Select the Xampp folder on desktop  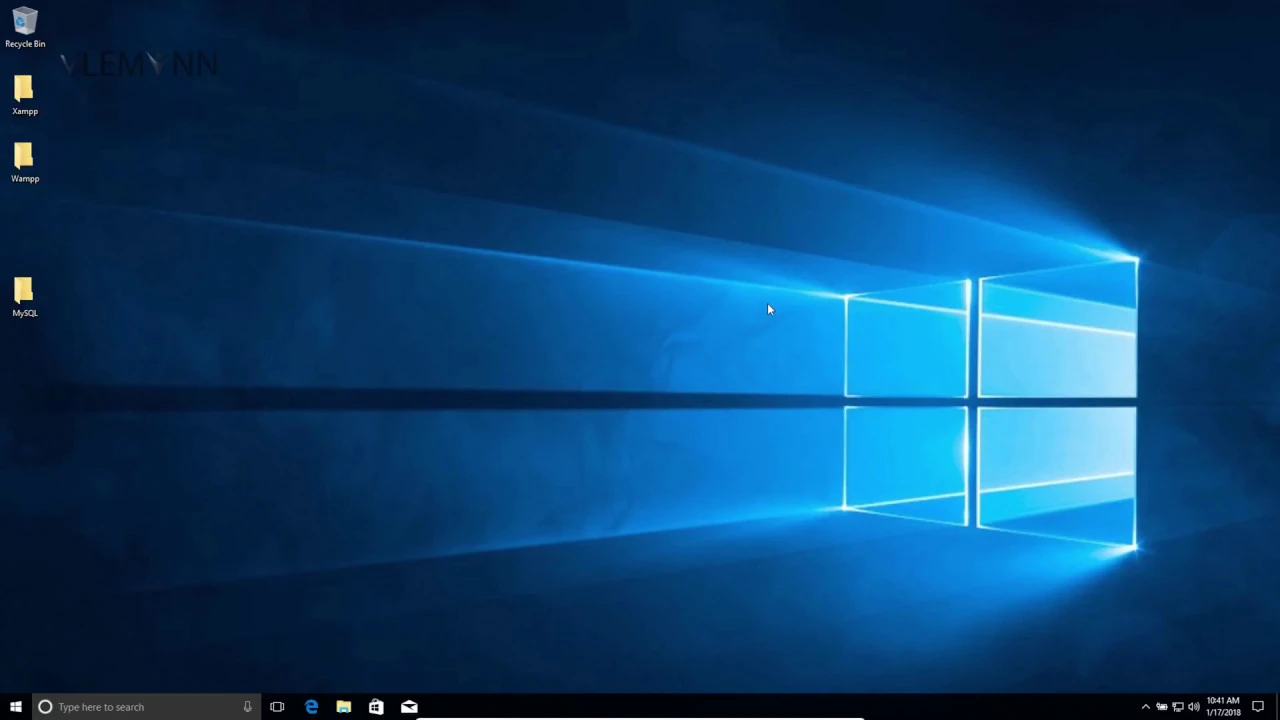25,96
